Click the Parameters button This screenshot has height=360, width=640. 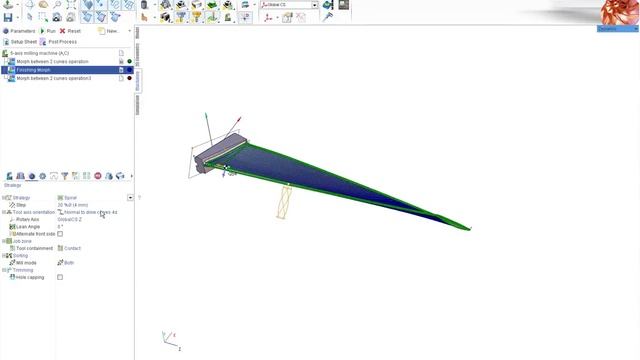[19, 31]
